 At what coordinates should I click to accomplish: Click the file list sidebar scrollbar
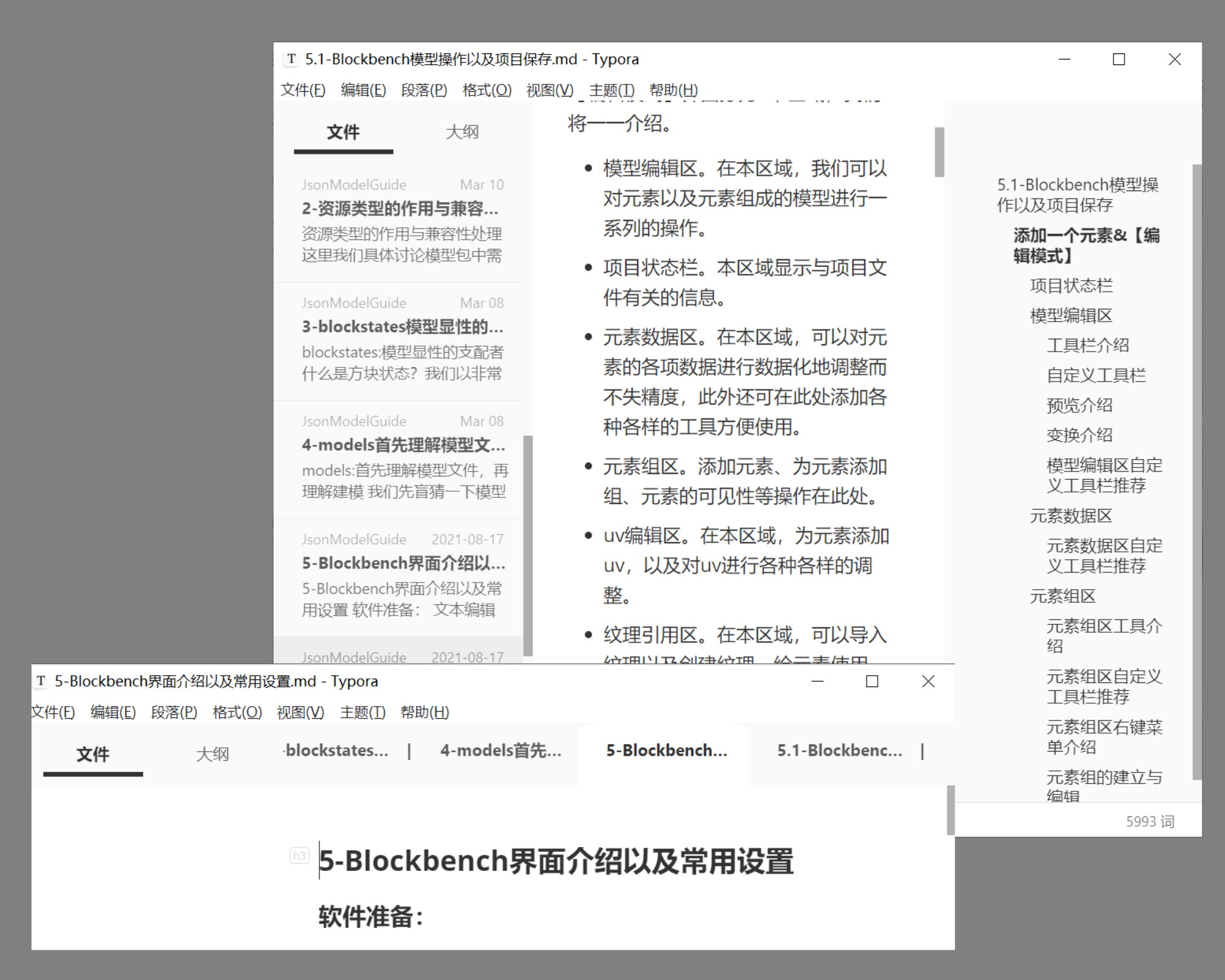528,545
